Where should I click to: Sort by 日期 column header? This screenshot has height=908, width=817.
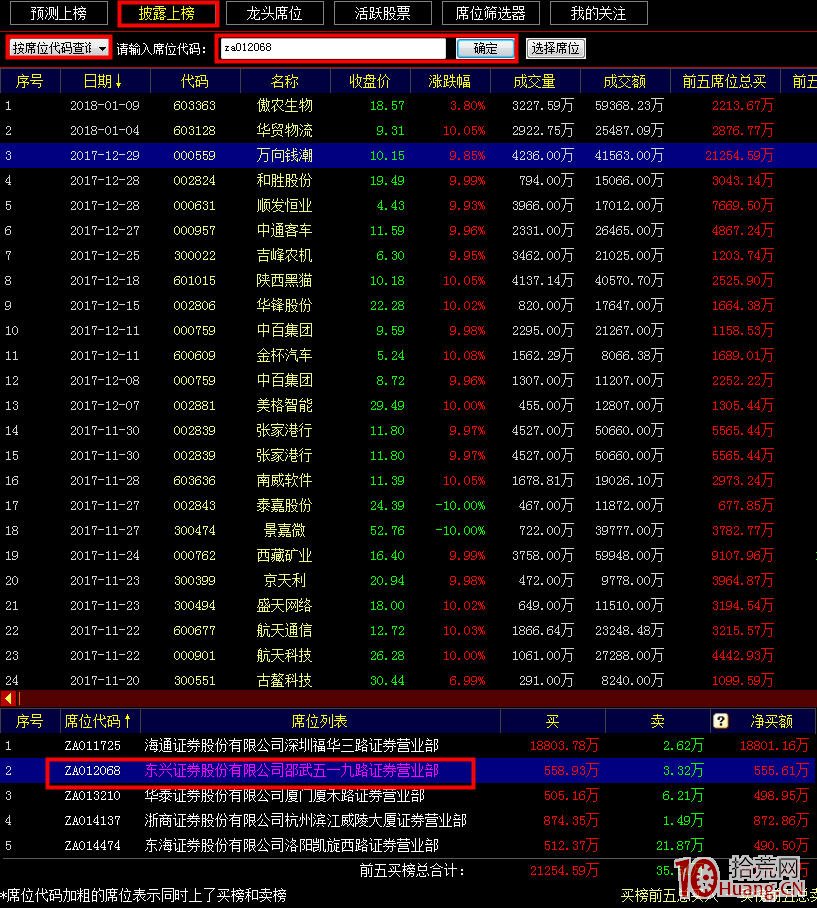tap(105, 81)
